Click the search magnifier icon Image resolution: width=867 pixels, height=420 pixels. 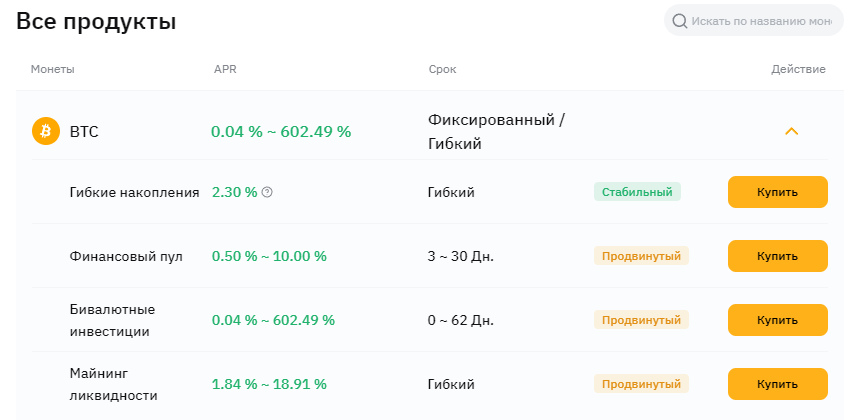680,21
